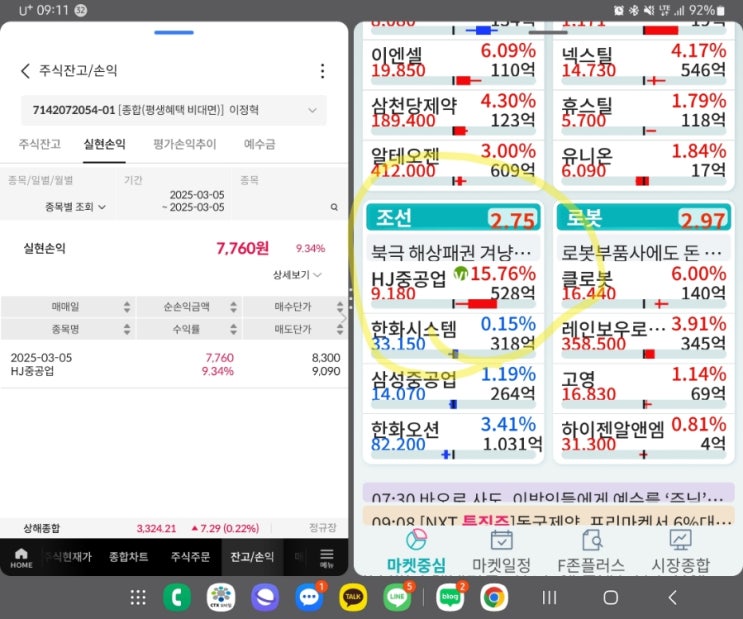Open the hamburger 메뉴 icon

tap(327, 558)
